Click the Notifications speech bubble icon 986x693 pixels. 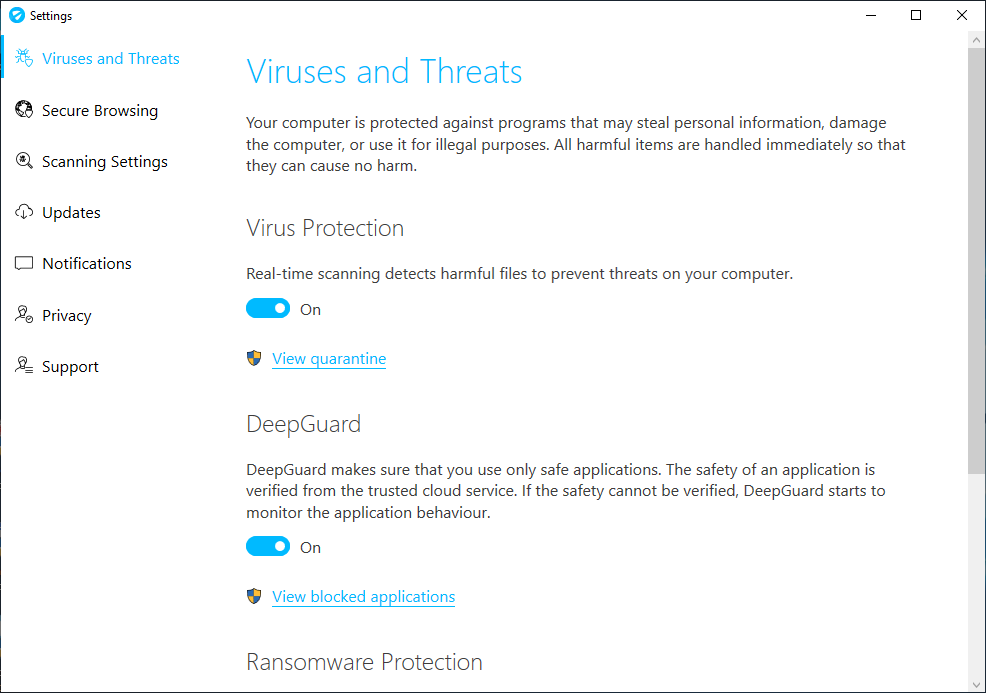point(24,264)
